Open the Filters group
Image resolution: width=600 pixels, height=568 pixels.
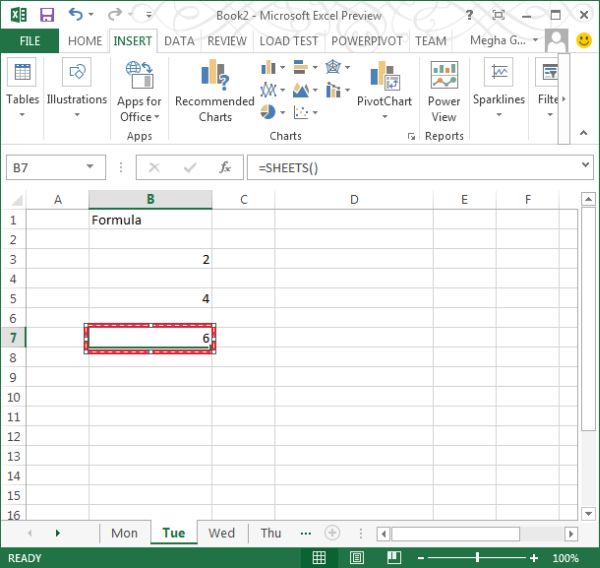click(x=547, y=88)
